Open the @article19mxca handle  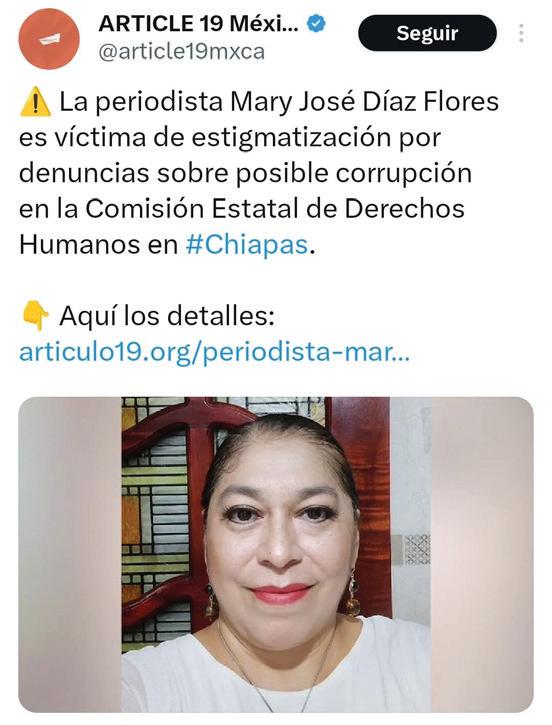click(x=181, y=52)
